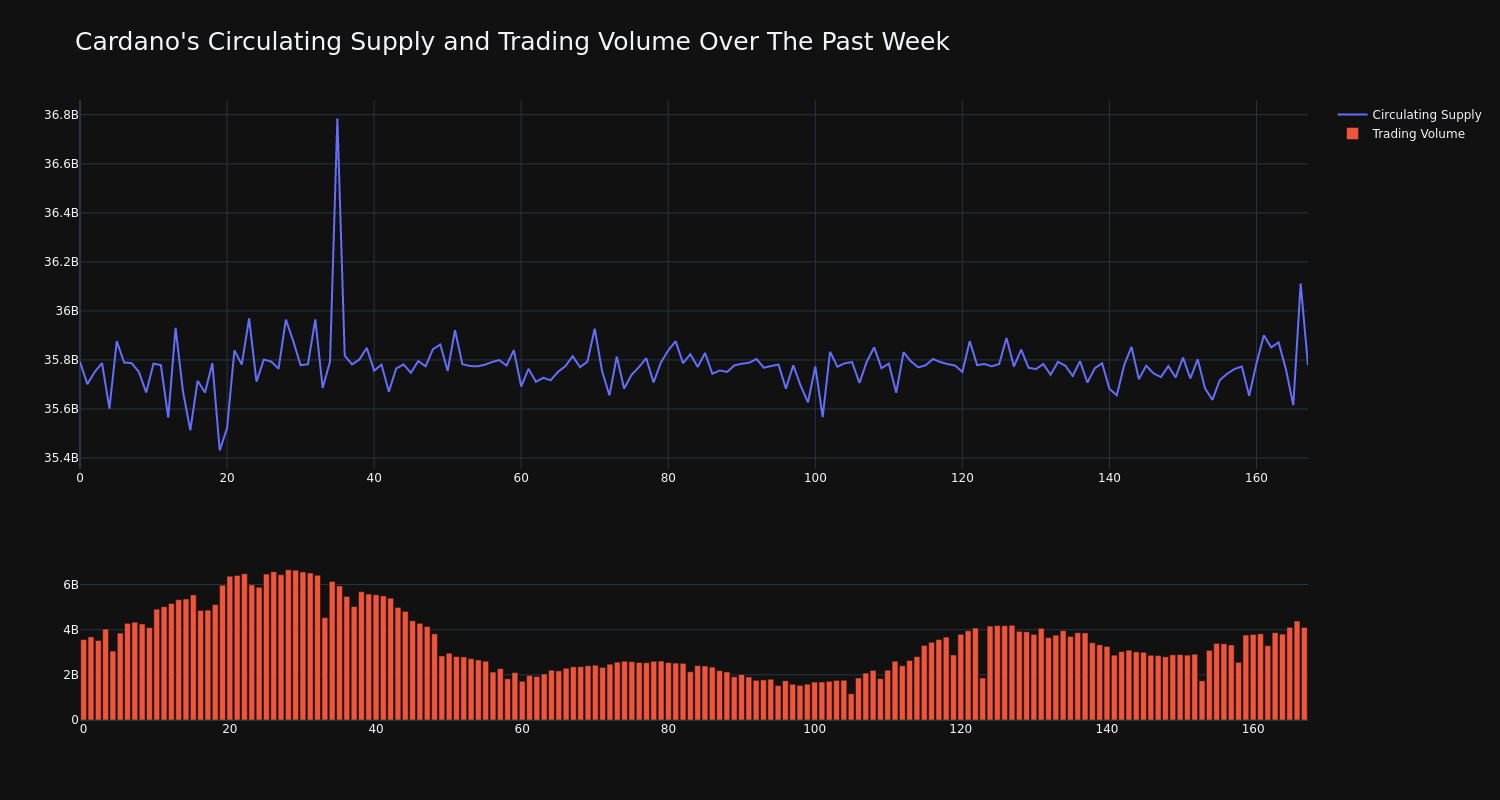The height and width of the screenshot is (800, 1500).
Task: Click the 4B volume chart axis label
Action: pyautogui.click(x=70, y=630)
